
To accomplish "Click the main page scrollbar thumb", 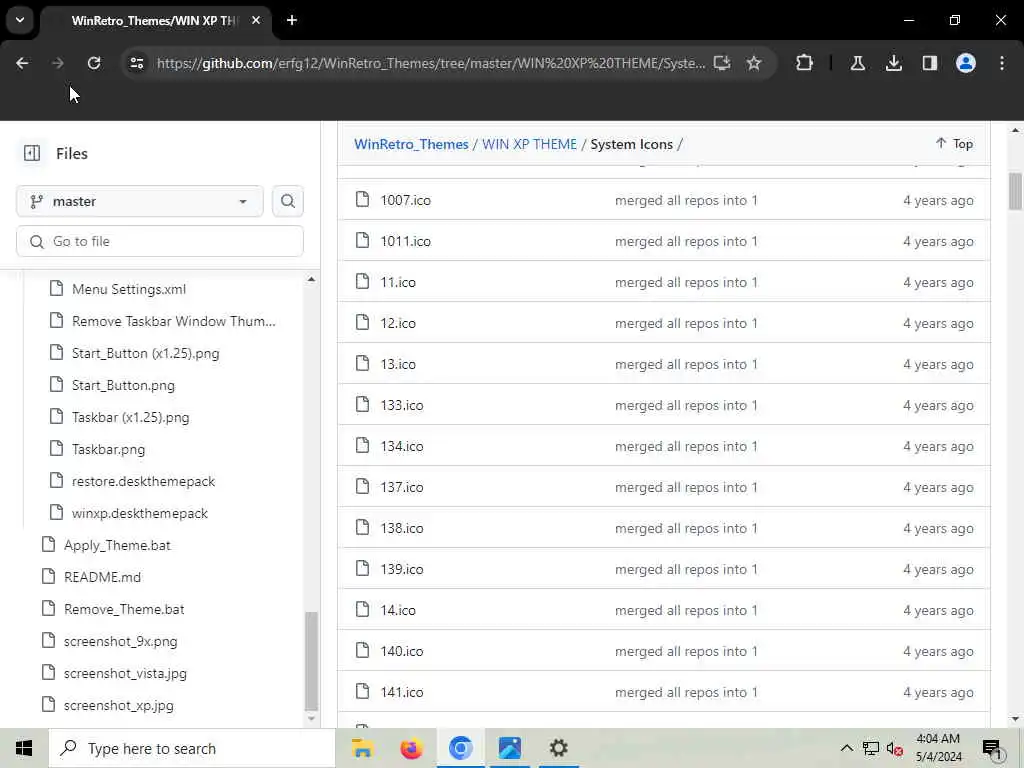I will tap(1015, 191).
